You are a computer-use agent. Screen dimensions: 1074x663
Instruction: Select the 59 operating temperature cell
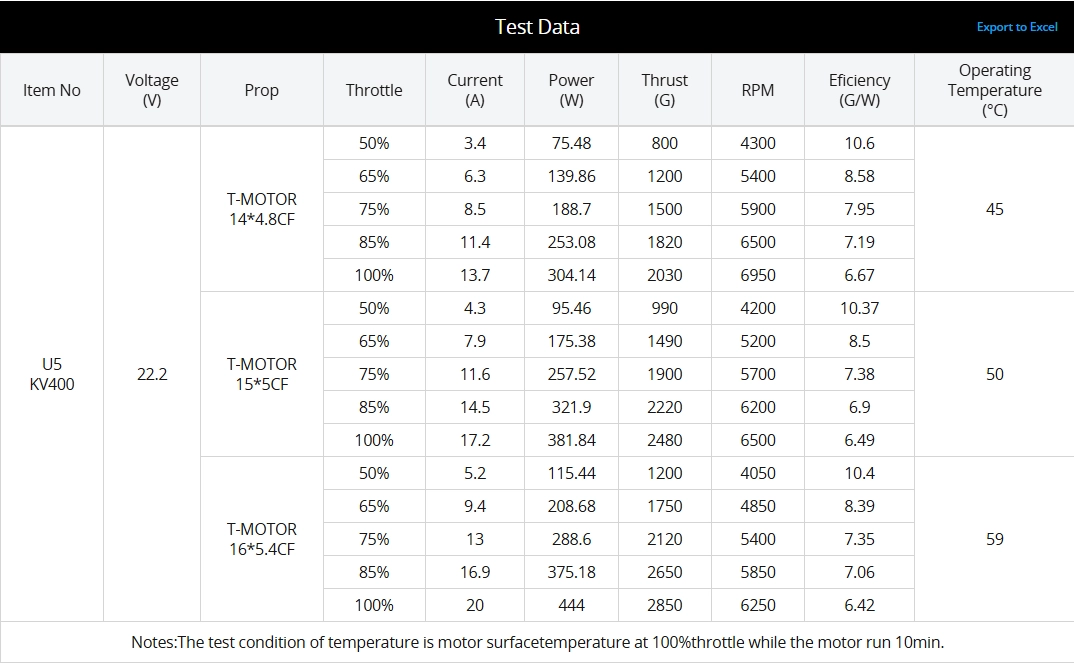click(994, 539)
